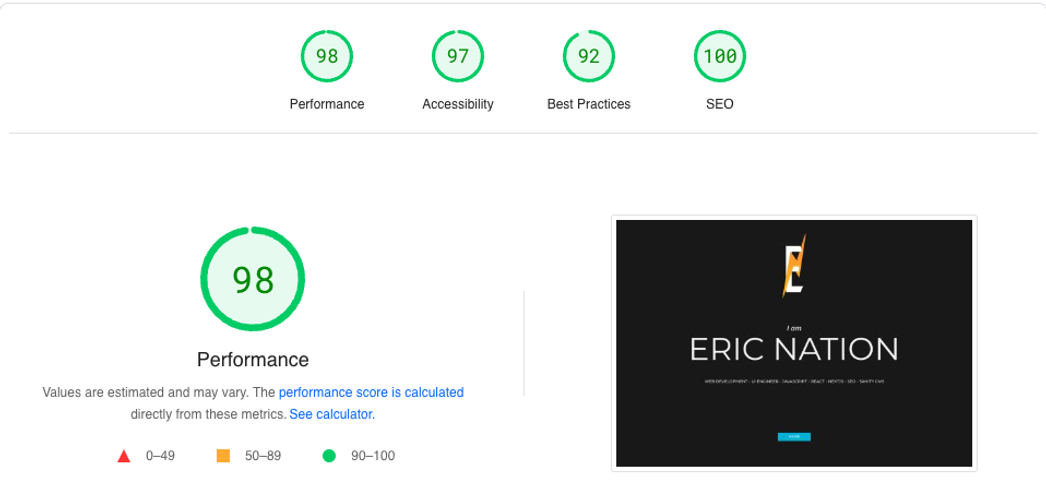Viewport: 1046px width, 500px height.
Task: Click the 'Values are estimated and may vary' text
Action: (145, 392)
